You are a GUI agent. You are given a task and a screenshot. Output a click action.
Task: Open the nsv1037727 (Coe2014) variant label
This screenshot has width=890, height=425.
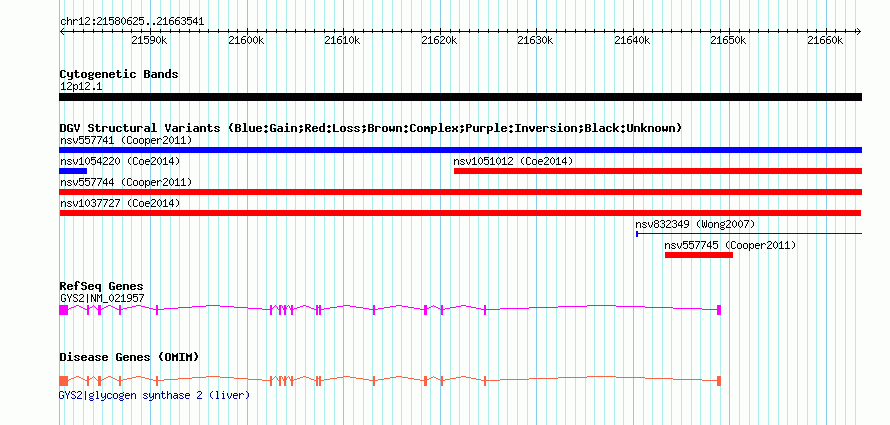[120, 203]
